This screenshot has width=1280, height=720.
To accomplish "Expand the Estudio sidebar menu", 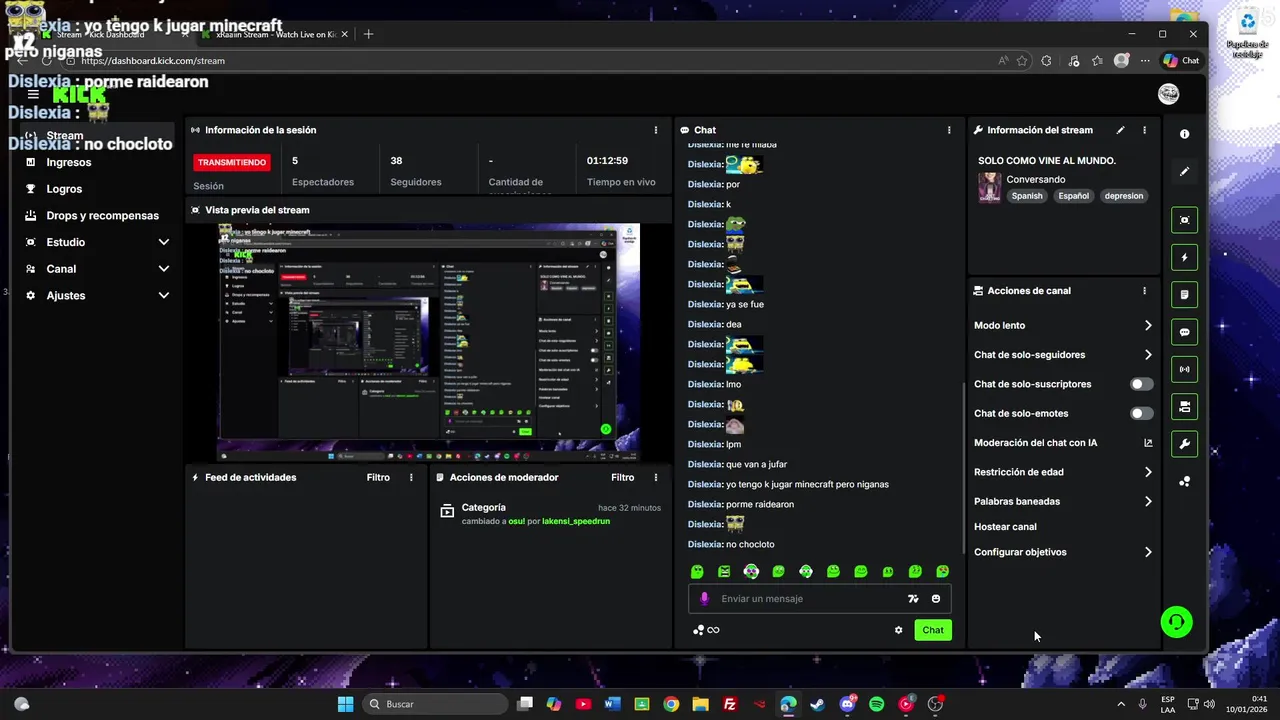I will click(x=97, y=242).
